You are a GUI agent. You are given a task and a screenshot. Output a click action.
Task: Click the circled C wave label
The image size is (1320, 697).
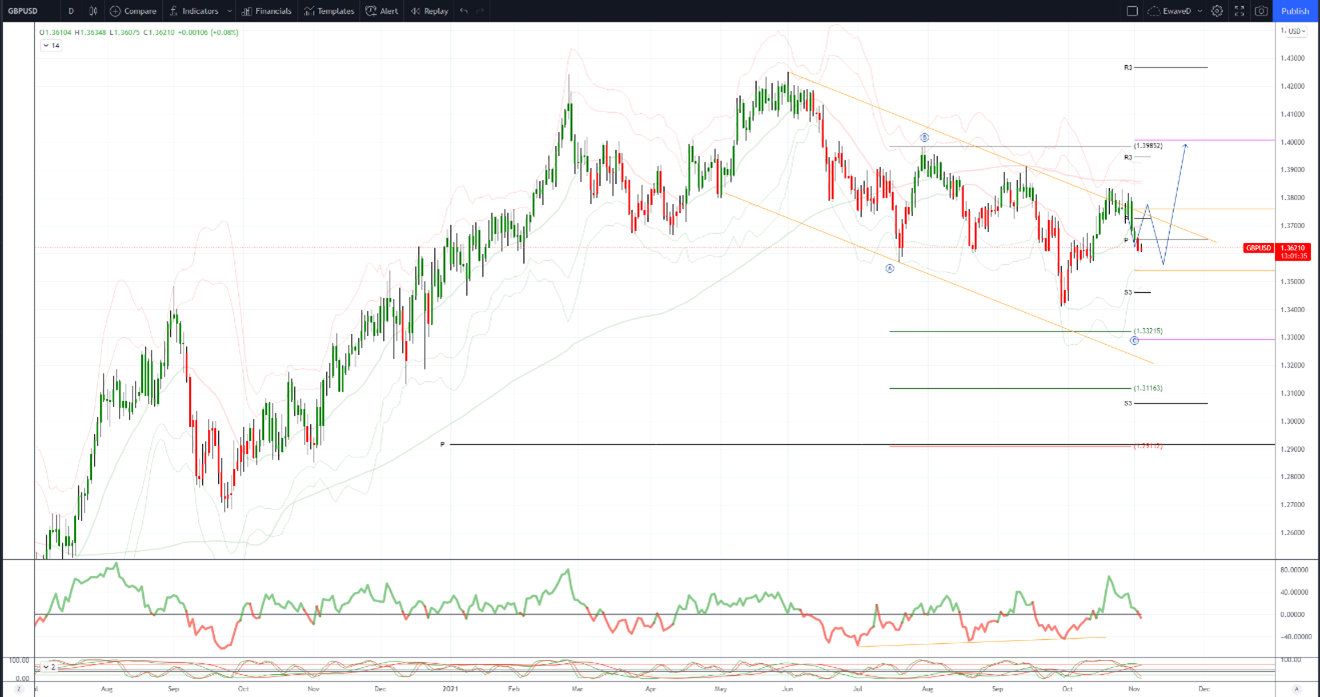1134,341
